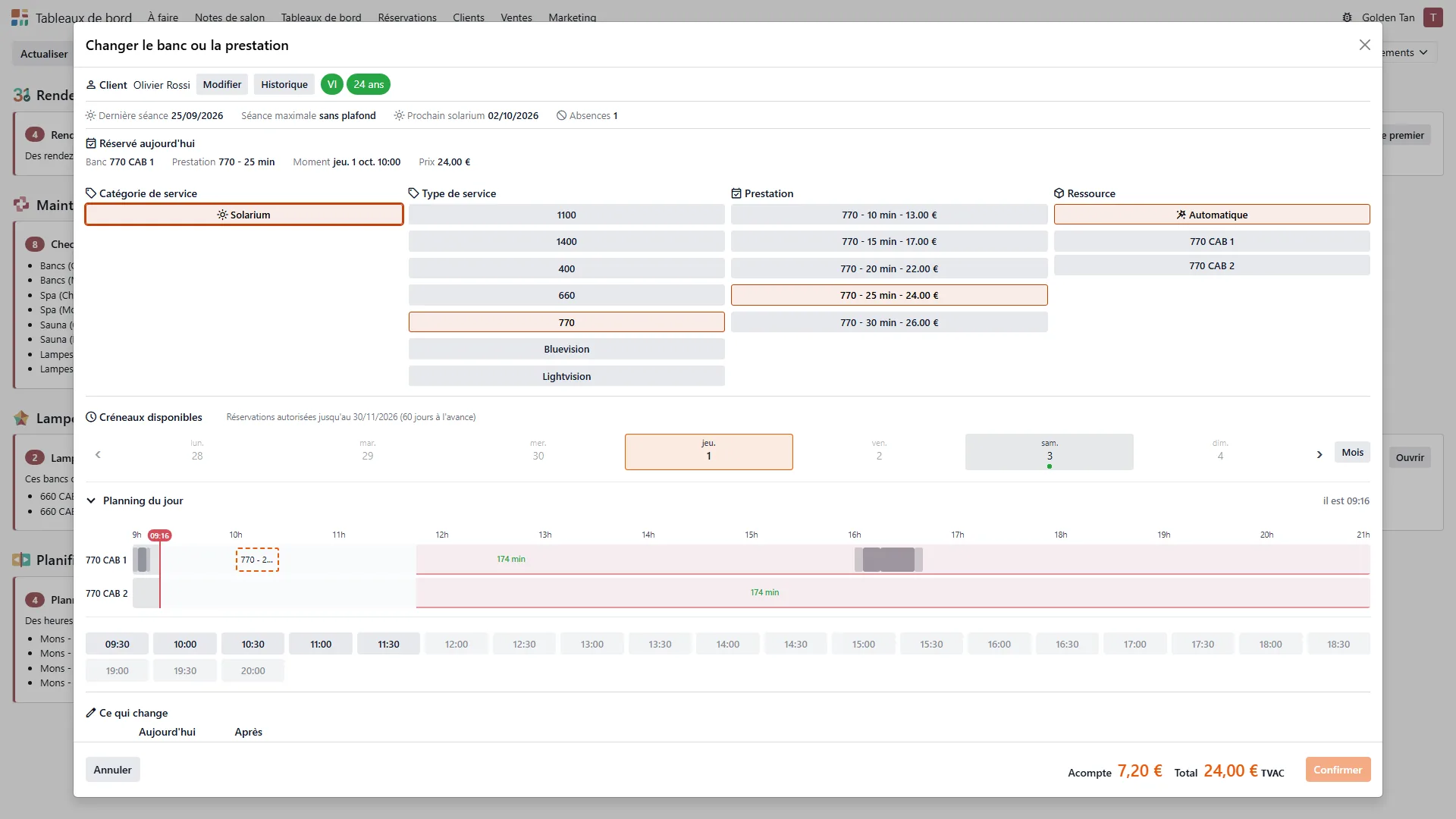Choose service type Bluevision
Viewport: 1456px width, 819px height.
tap(566, 349)
